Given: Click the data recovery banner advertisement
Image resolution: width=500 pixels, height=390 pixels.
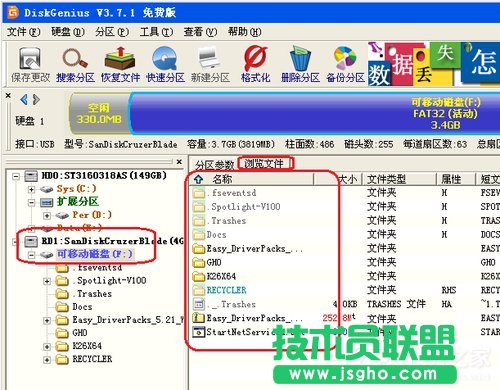Looking at the screenshot, I should tap(434, 63).
